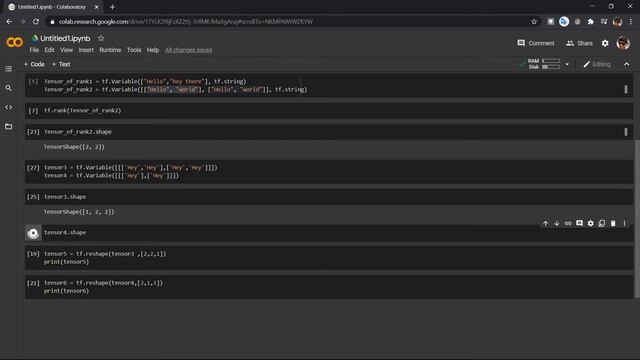Select the Tensor_of_rank2.shape cell
640x360 pixels.
point(329,132)
